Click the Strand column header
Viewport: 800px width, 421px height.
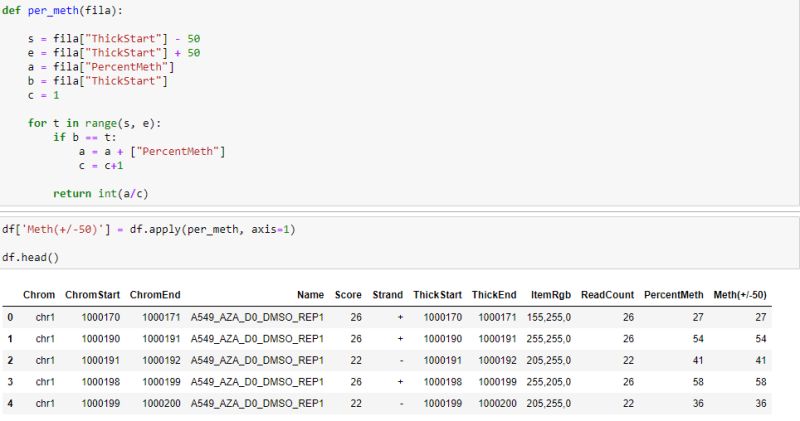click(x=387, y=294)
